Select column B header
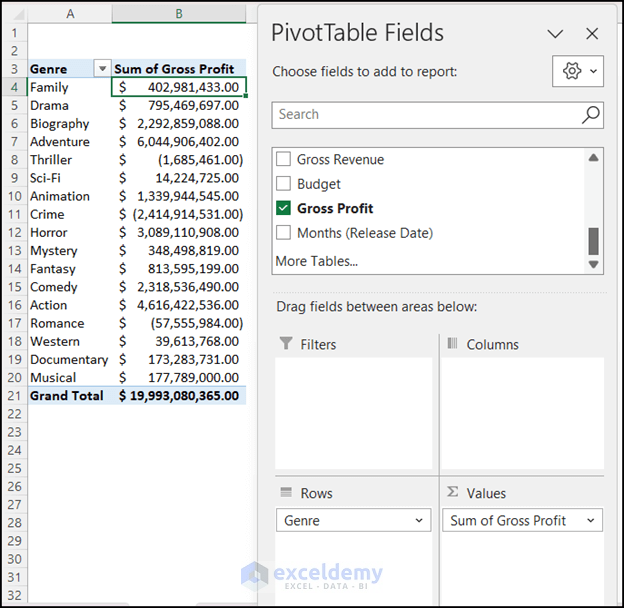The width and height of the screenshot is (624, 608). (x=179, y=14)
